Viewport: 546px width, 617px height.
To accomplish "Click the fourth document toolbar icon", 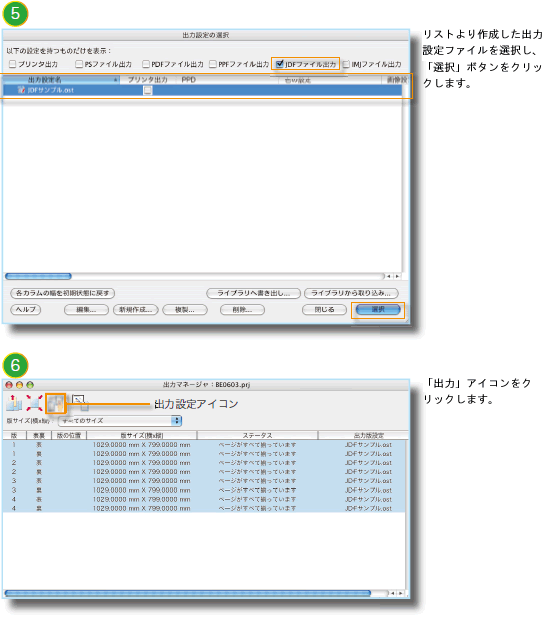I will tap(80, 403).
